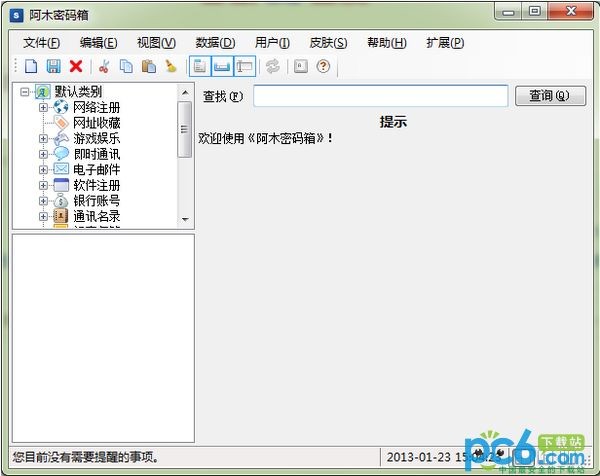
Task: Expand the 网络注册 tree node
Action: 43,108
